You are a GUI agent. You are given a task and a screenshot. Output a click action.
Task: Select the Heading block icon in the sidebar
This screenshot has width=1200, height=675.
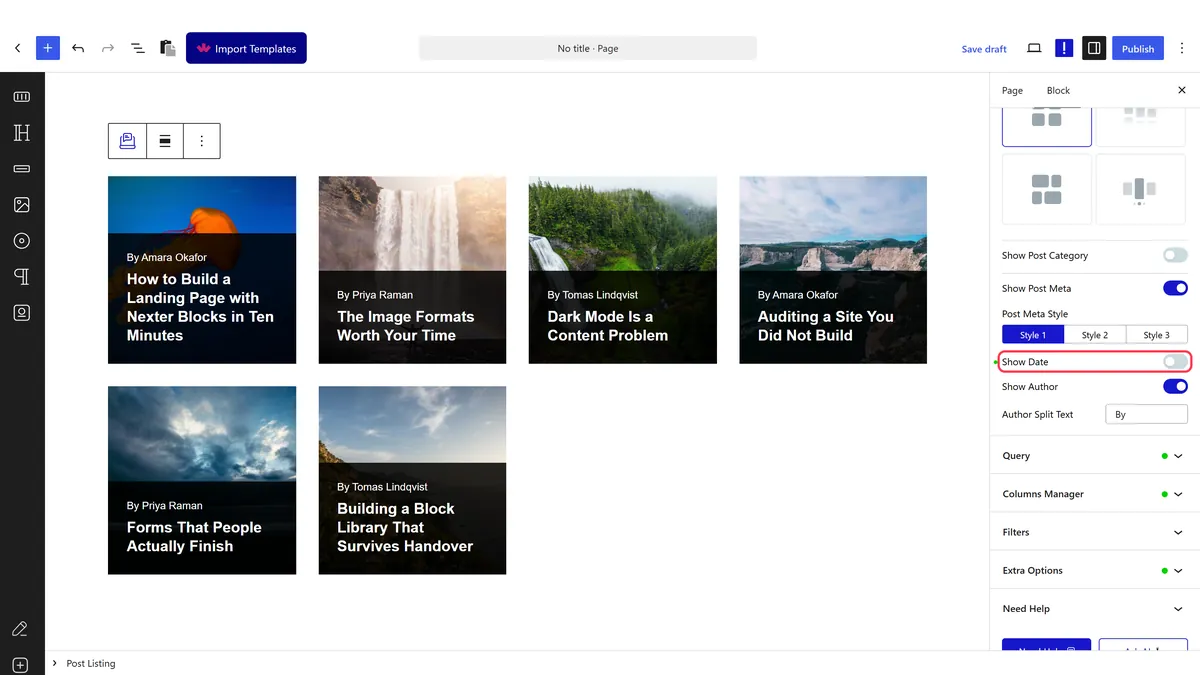[22, 133]
